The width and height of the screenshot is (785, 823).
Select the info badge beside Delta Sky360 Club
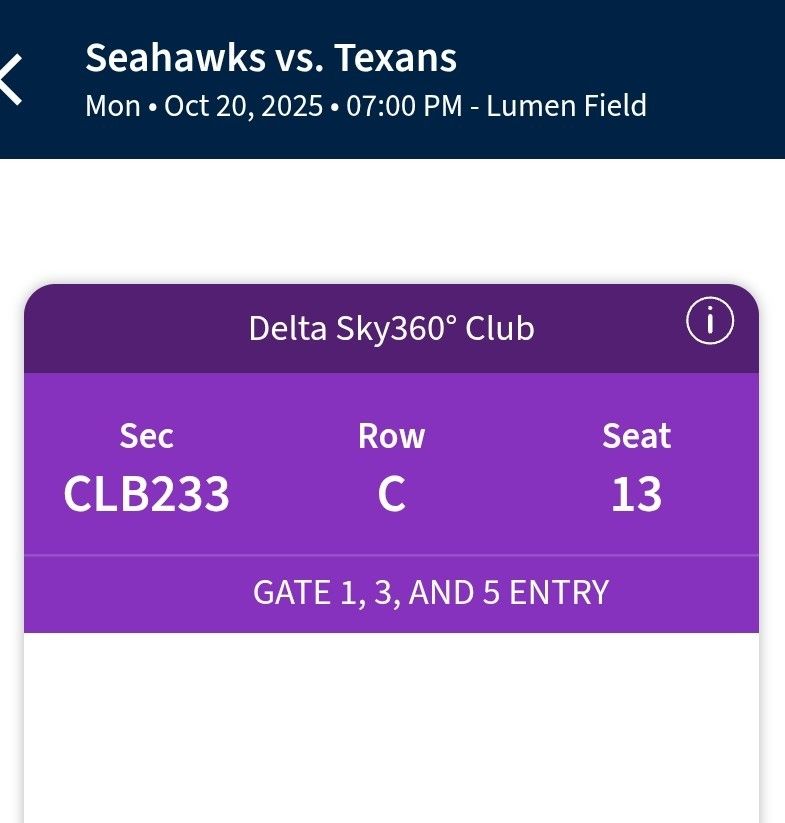click(712, 320)
